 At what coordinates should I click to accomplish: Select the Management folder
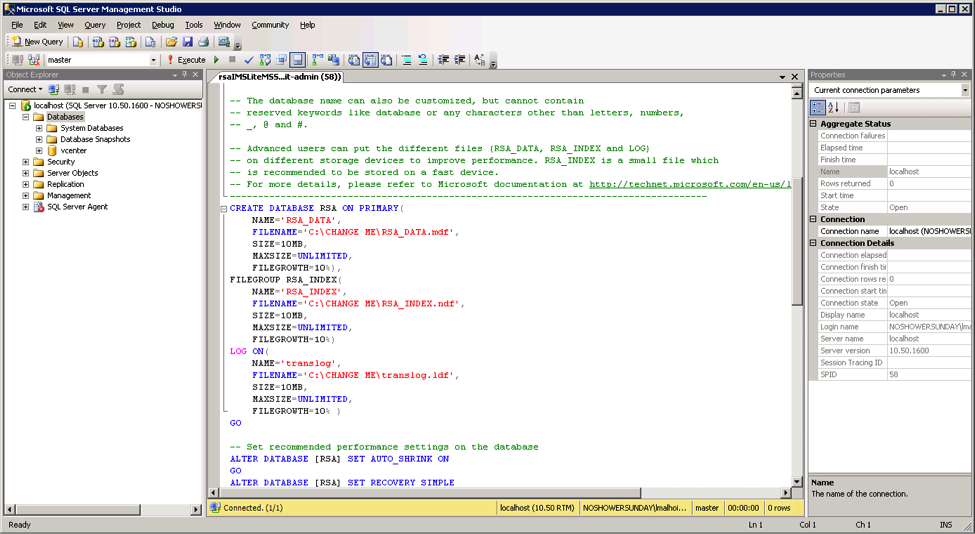tap(69, 195)
